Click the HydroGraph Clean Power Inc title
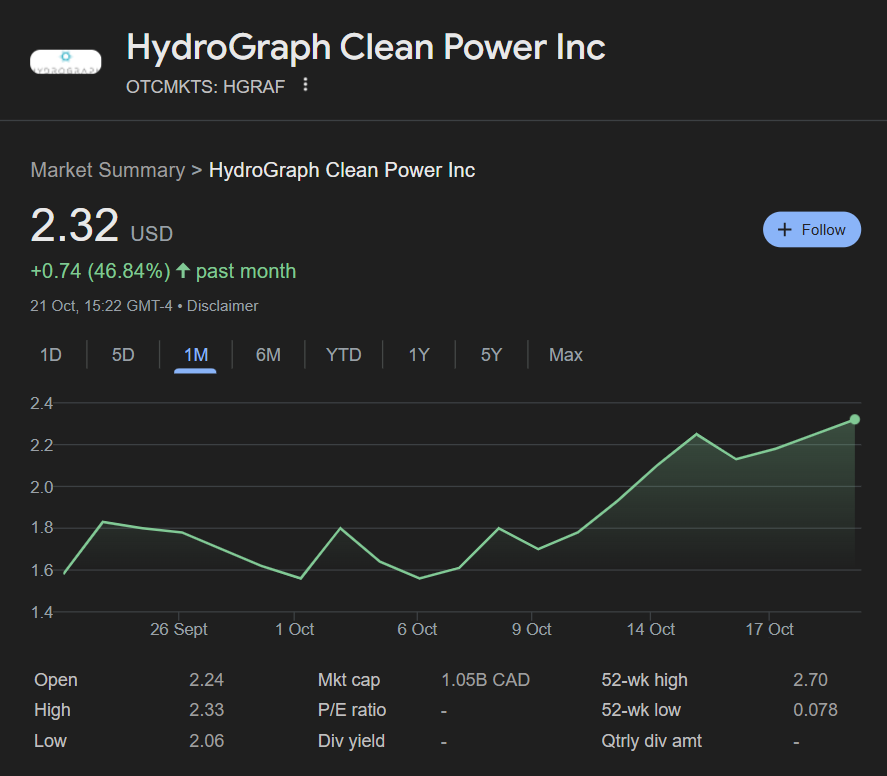 [366, 46]
